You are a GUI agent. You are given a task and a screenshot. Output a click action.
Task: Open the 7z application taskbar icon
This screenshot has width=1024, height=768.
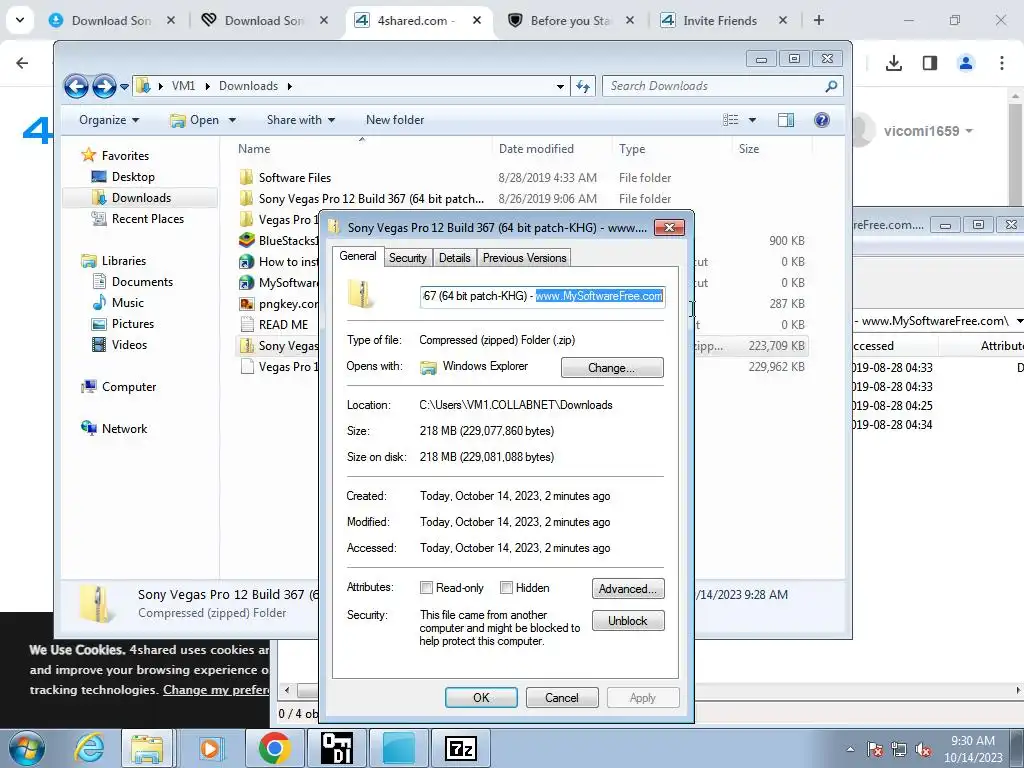point(461,748)
